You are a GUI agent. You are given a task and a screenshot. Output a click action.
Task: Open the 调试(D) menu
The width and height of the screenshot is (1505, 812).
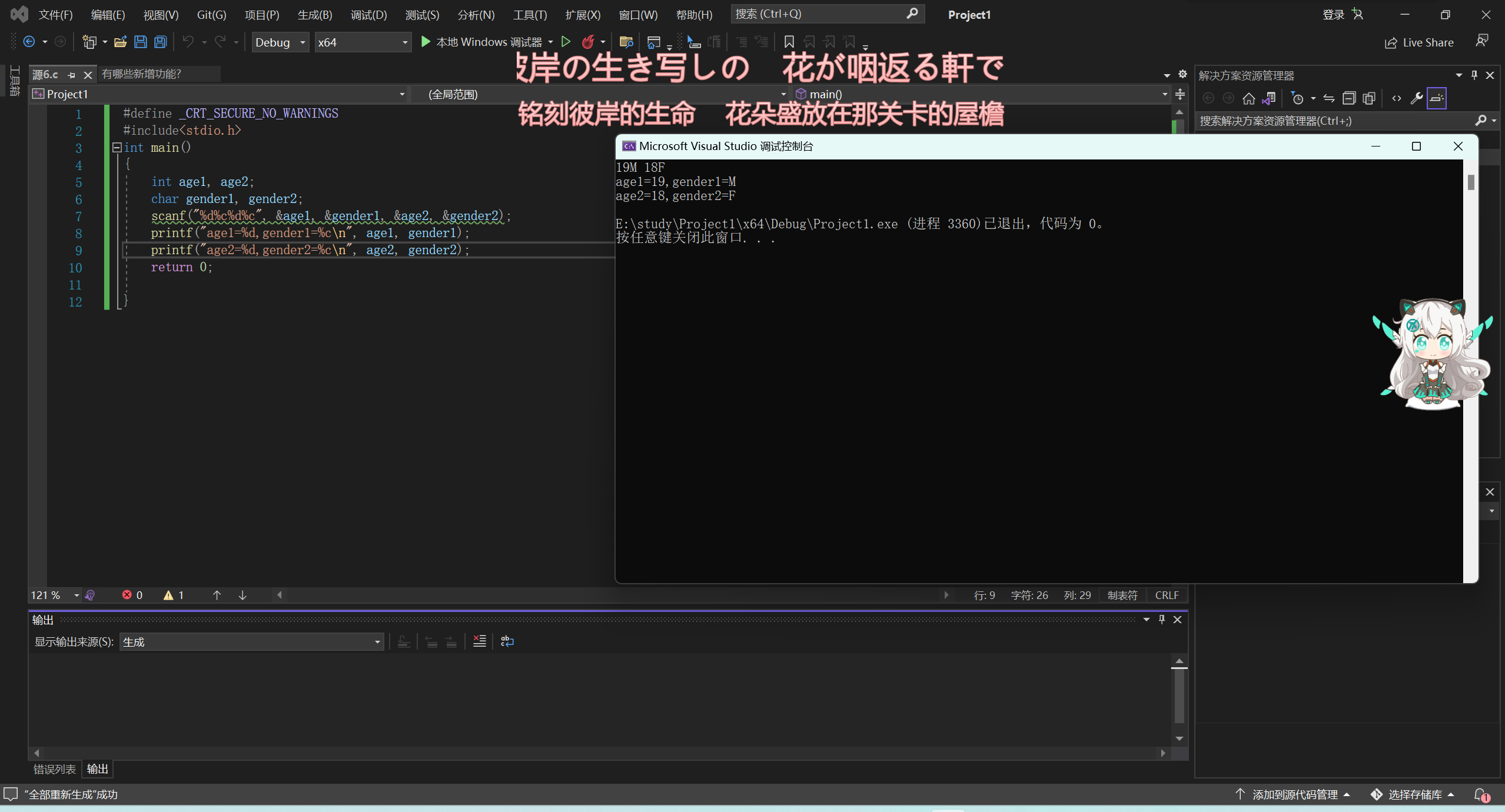pos(368,15)
